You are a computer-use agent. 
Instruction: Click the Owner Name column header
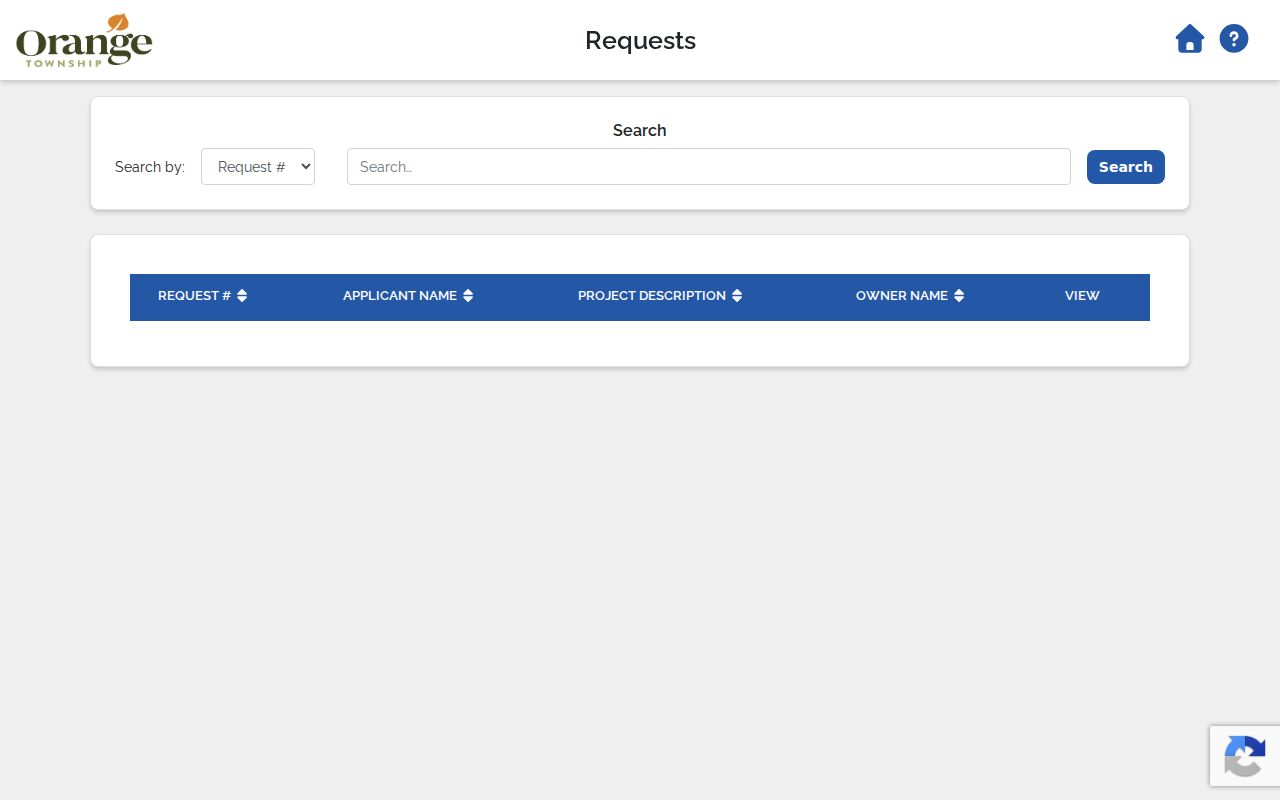[x=902, y=296]
